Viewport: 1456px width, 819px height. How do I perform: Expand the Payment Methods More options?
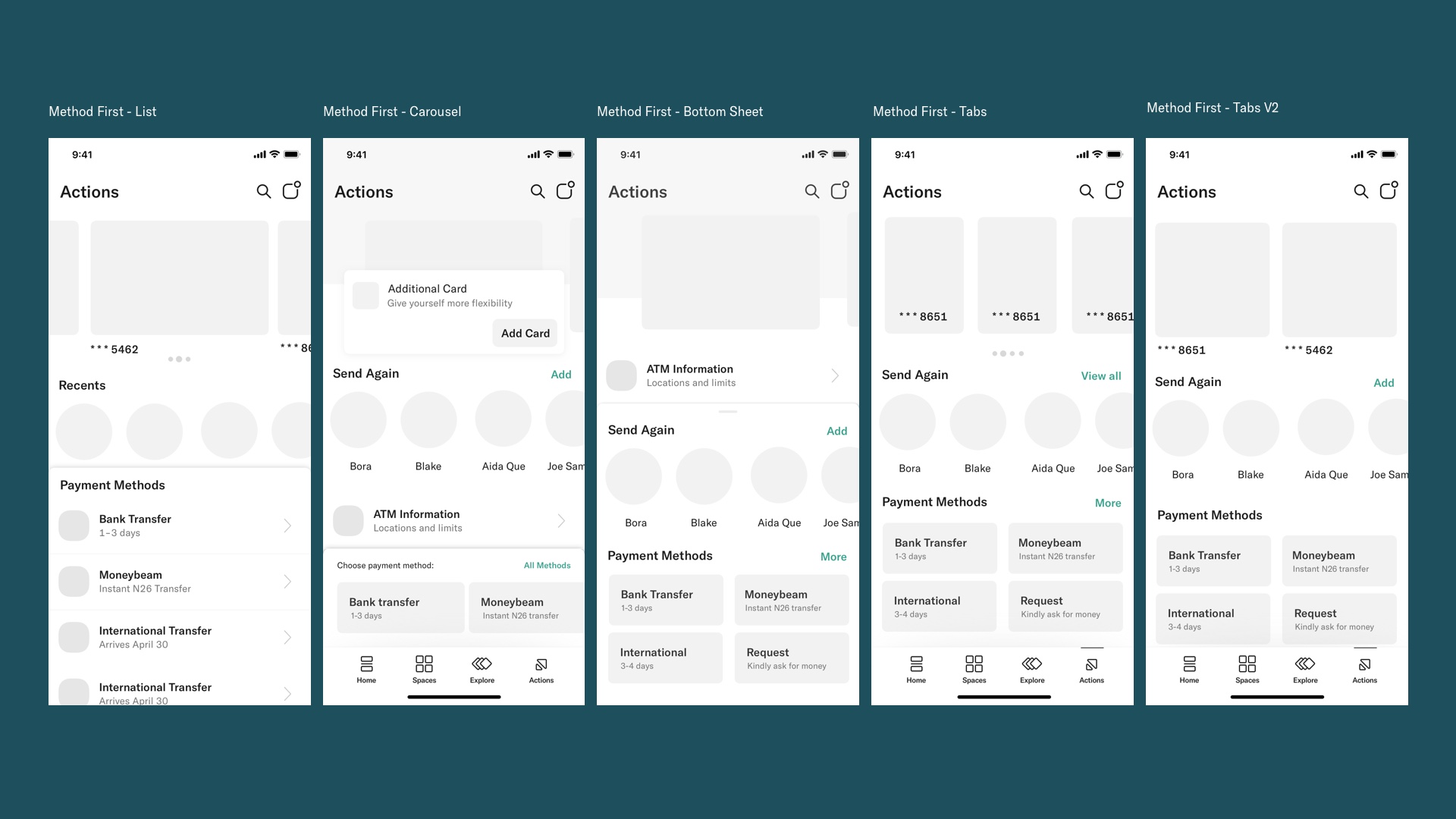click(1108, 502)
